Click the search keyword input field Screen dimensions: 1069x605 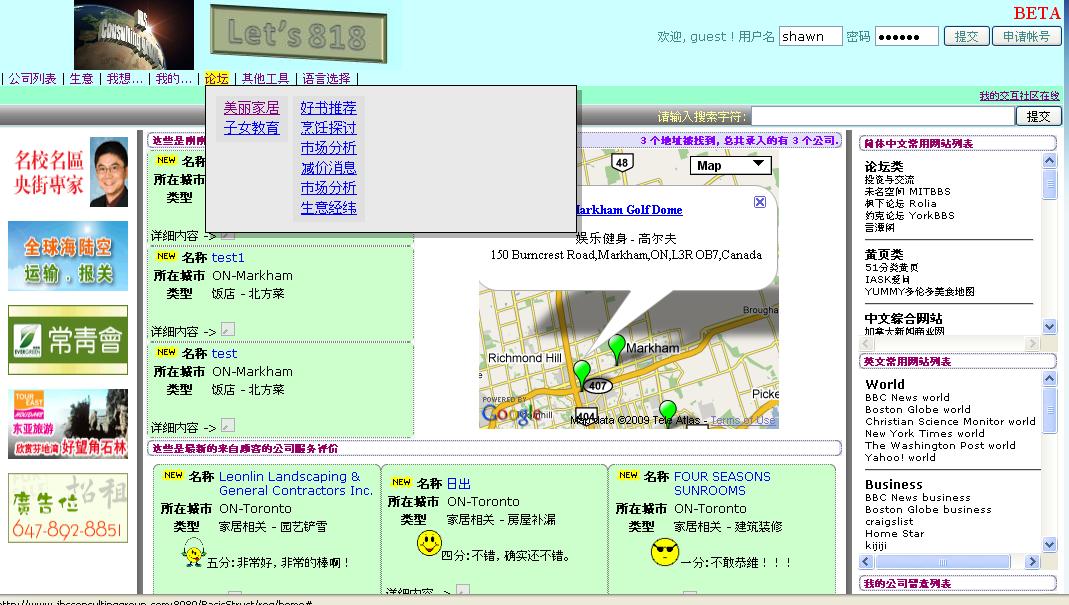pyautogui.click(x=882, y=117)
